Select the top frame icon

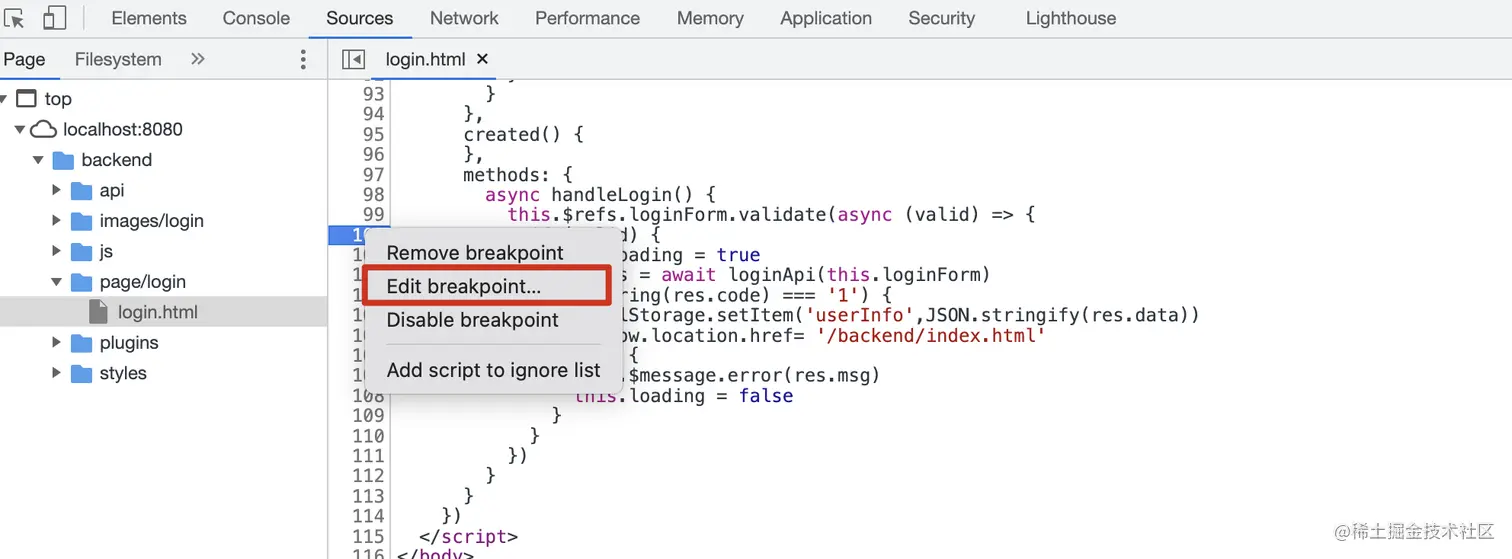pos(27,99)
